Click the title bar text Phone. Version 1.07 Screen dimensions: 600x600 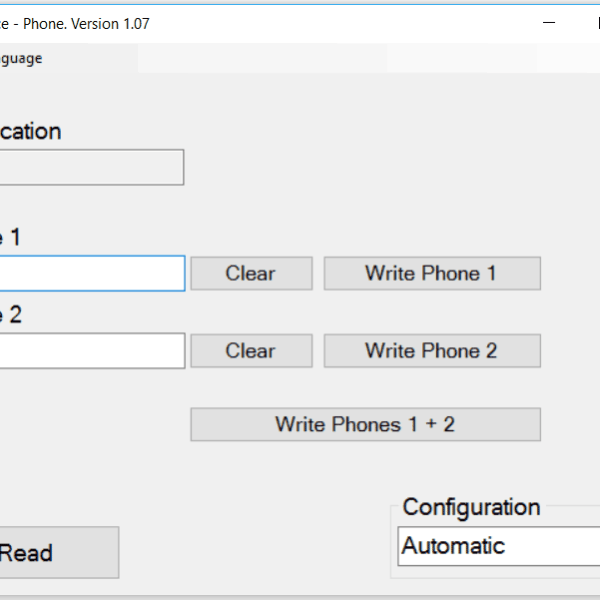point(86,24)
